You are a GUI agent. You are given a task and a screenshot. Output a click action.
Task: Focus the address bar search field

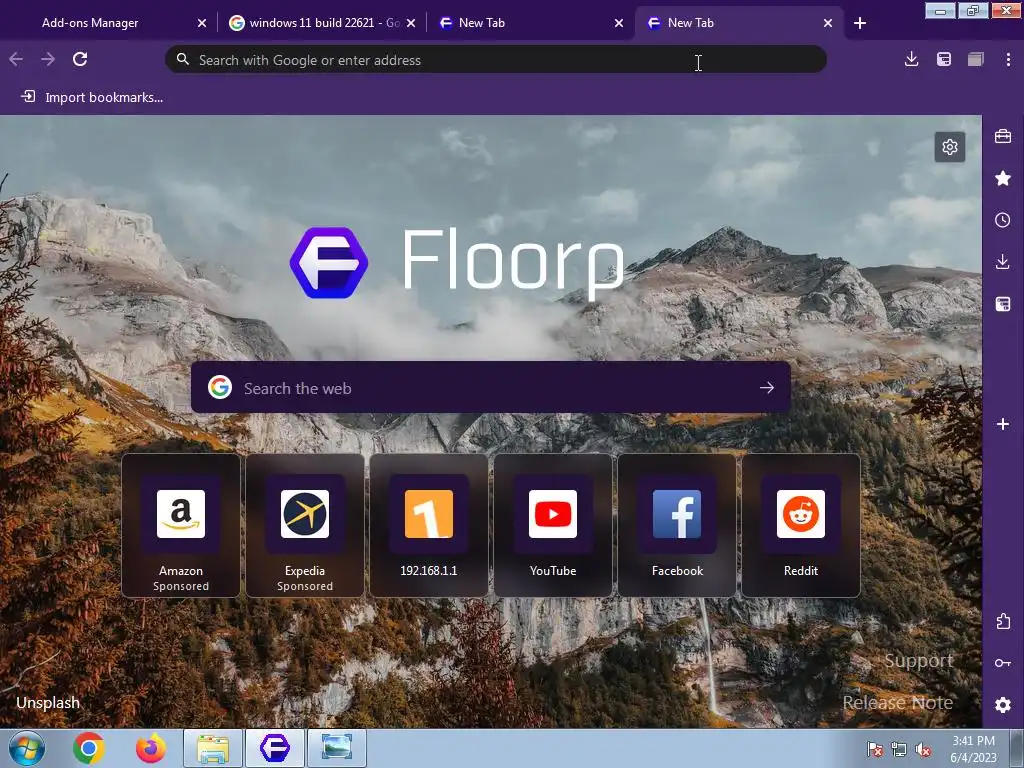point(496,59)
